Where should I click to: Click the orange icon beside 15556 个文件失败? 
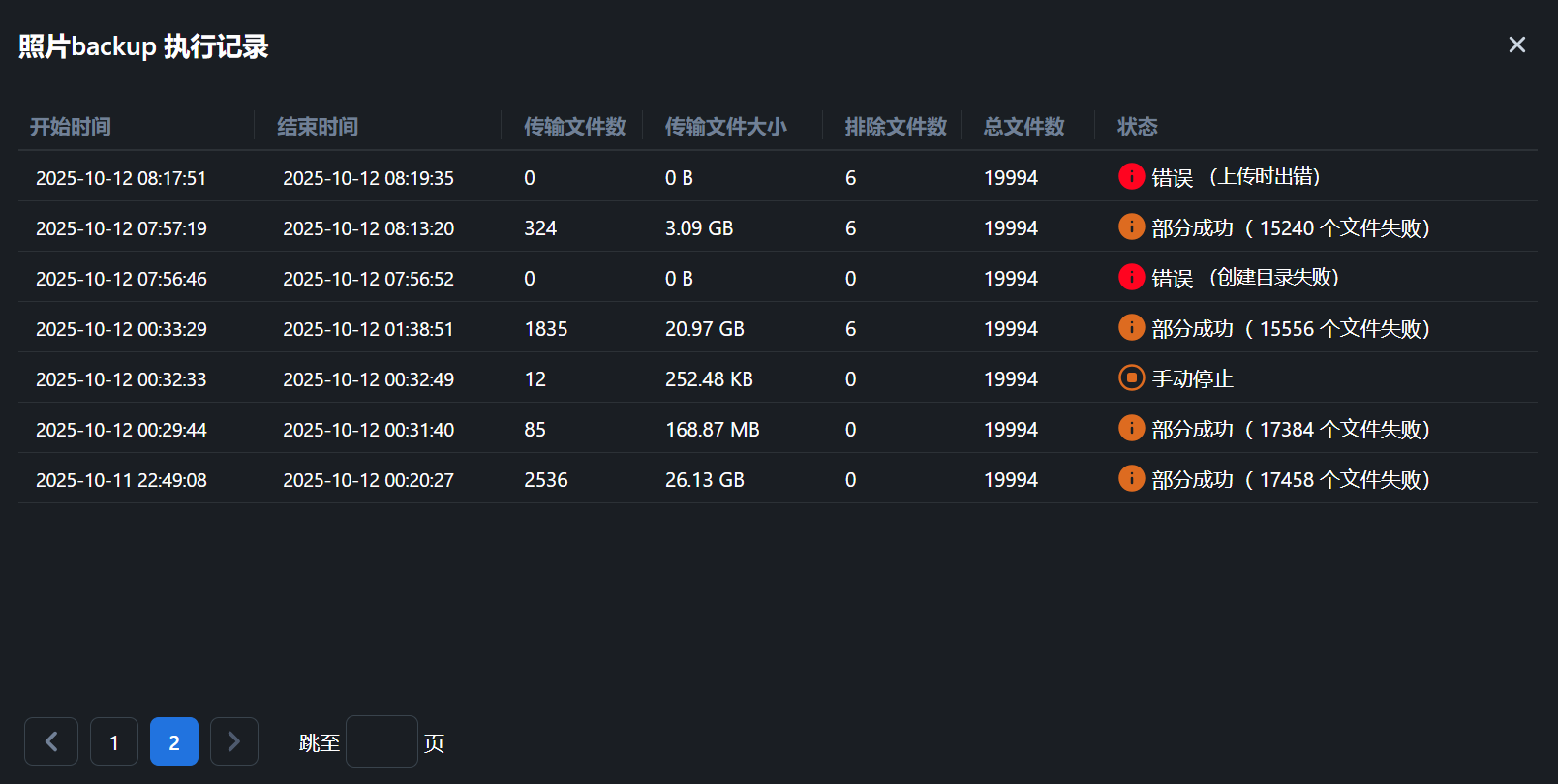1131,327
